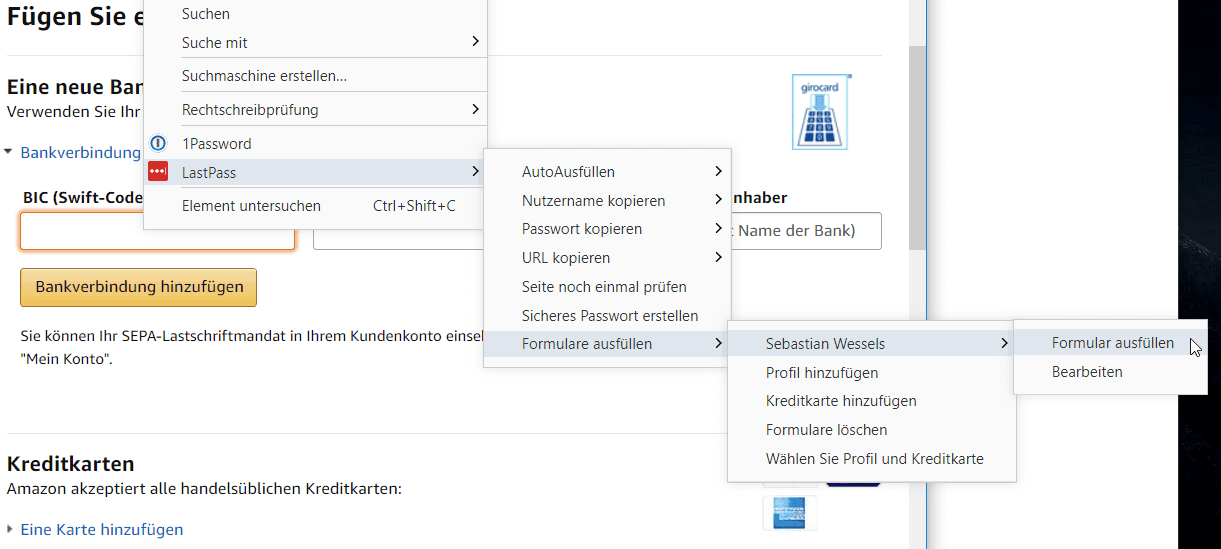
Task: Click the Ctrl+Shift+C shortcut text
Action: pyautogui.click(x=414, y=206)
